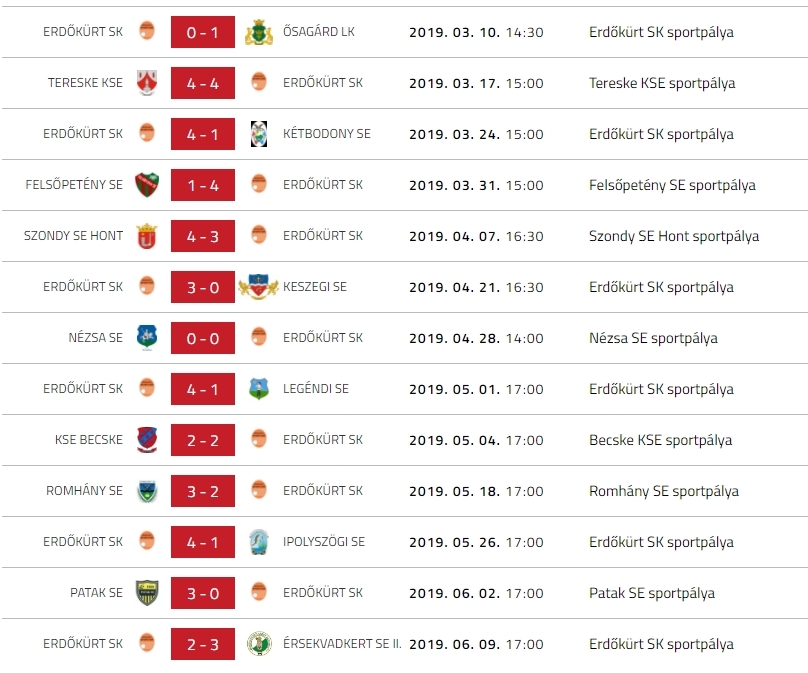Open the 2 - 3 Érsekvadkert match result
Viewport: 808px width, 673px height.
[203, 644]
